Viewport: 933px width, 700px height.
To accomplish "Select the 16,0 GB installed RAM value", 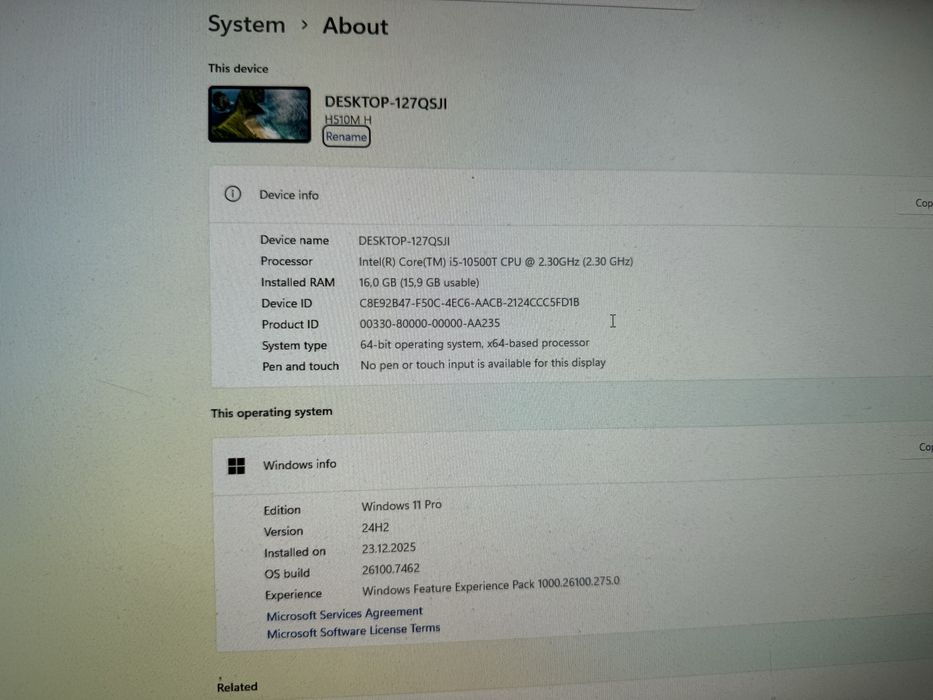I will click(x=419, y=282).
